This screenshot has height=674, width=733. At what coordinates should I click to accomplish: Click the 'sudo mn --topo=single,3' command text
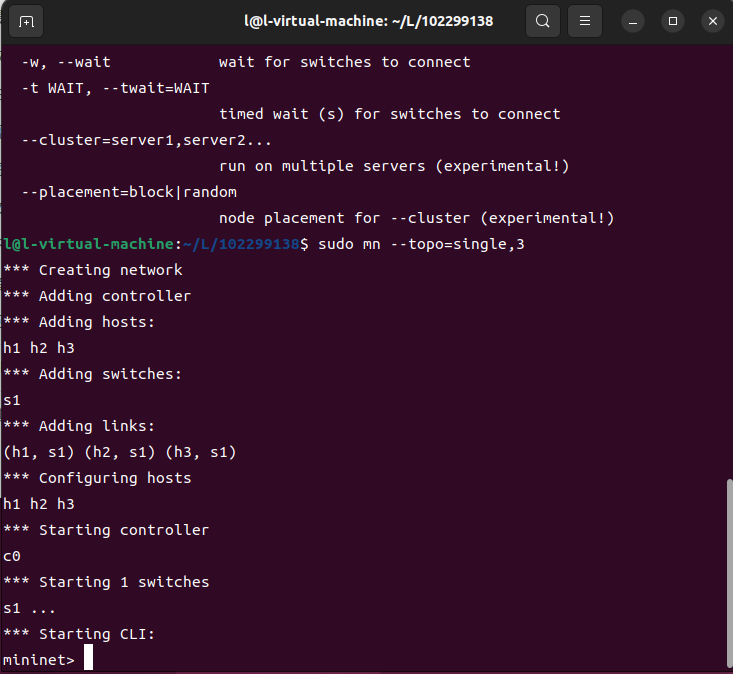421,244
